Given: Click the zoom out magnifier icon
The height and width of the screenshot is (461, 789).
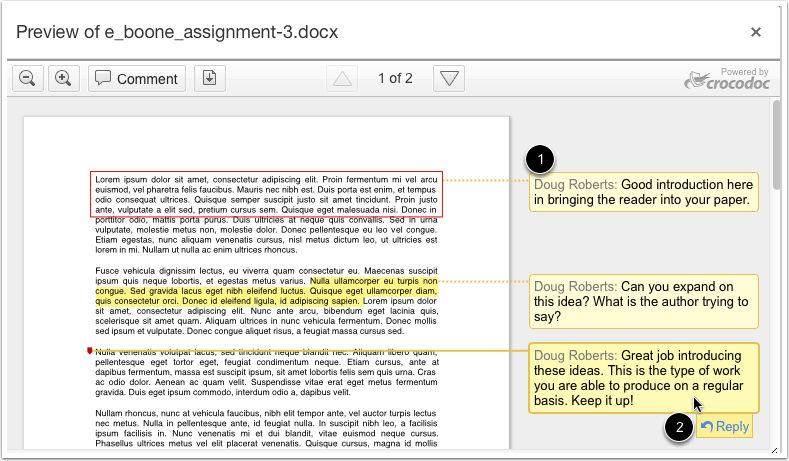Looking at the screenshot, I should pyautogui.click(x=28, y=79).
